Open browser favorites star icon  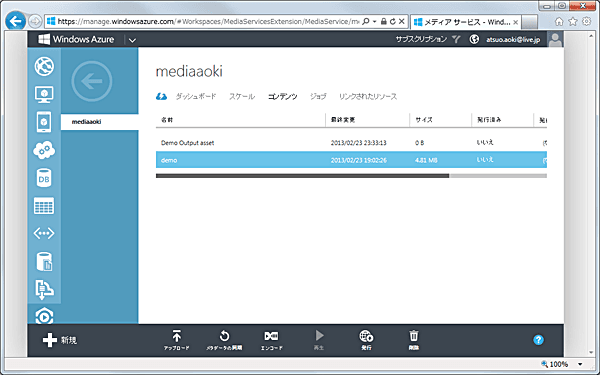coord(573,21)
